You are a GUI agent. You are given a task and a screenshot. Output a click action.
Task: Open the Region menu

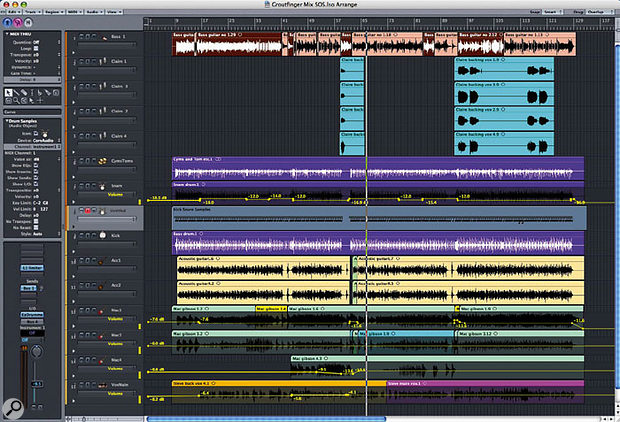(x=54, y=12)
